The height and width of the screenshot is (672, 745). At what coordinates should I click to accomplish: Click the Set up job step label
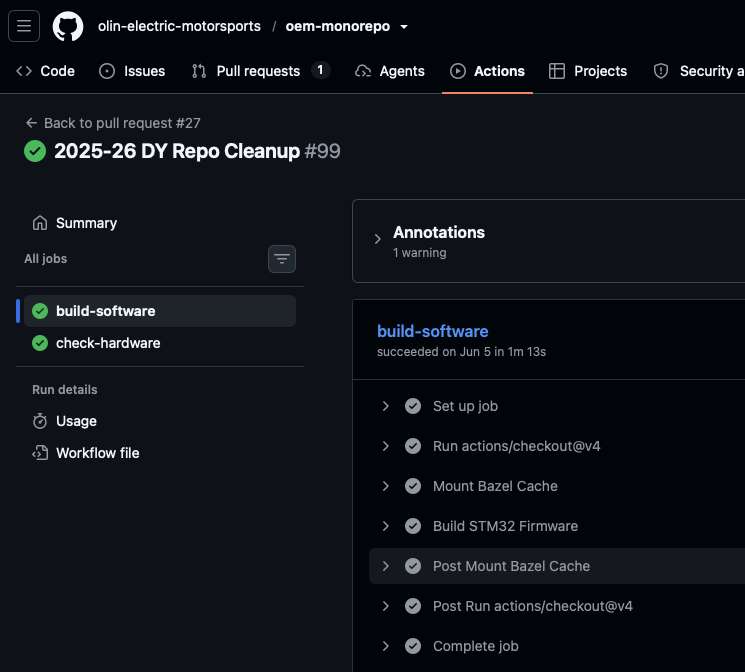click(465, 406)
